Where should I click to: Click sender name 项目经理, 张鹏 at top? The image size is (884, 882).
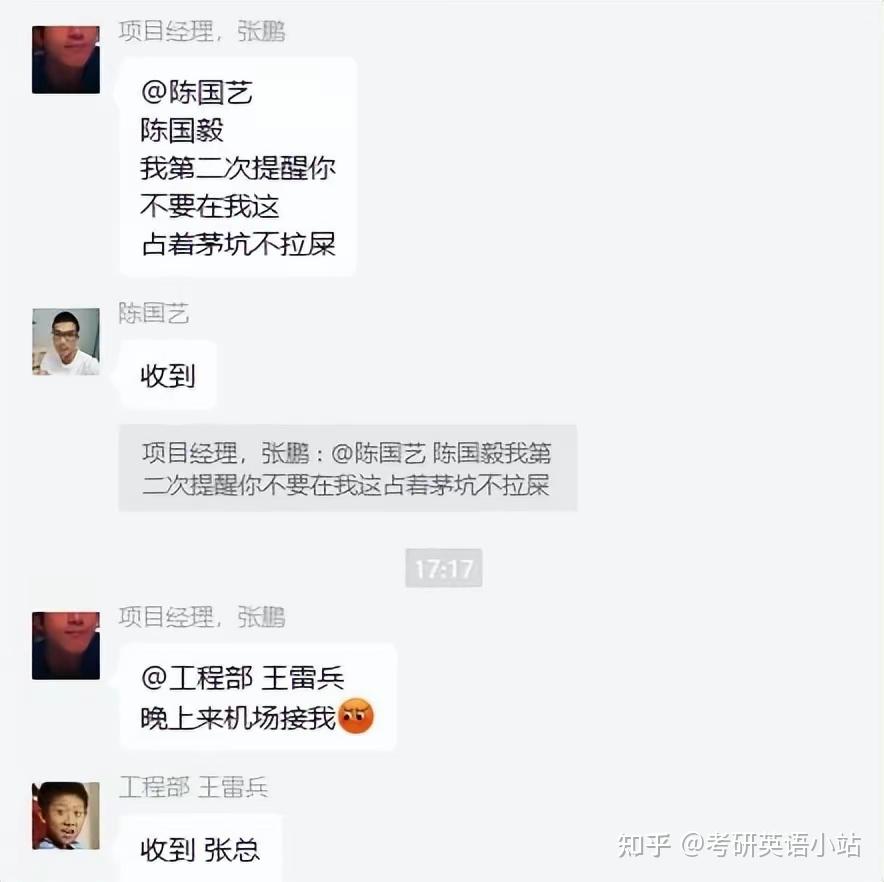[202, 32]
